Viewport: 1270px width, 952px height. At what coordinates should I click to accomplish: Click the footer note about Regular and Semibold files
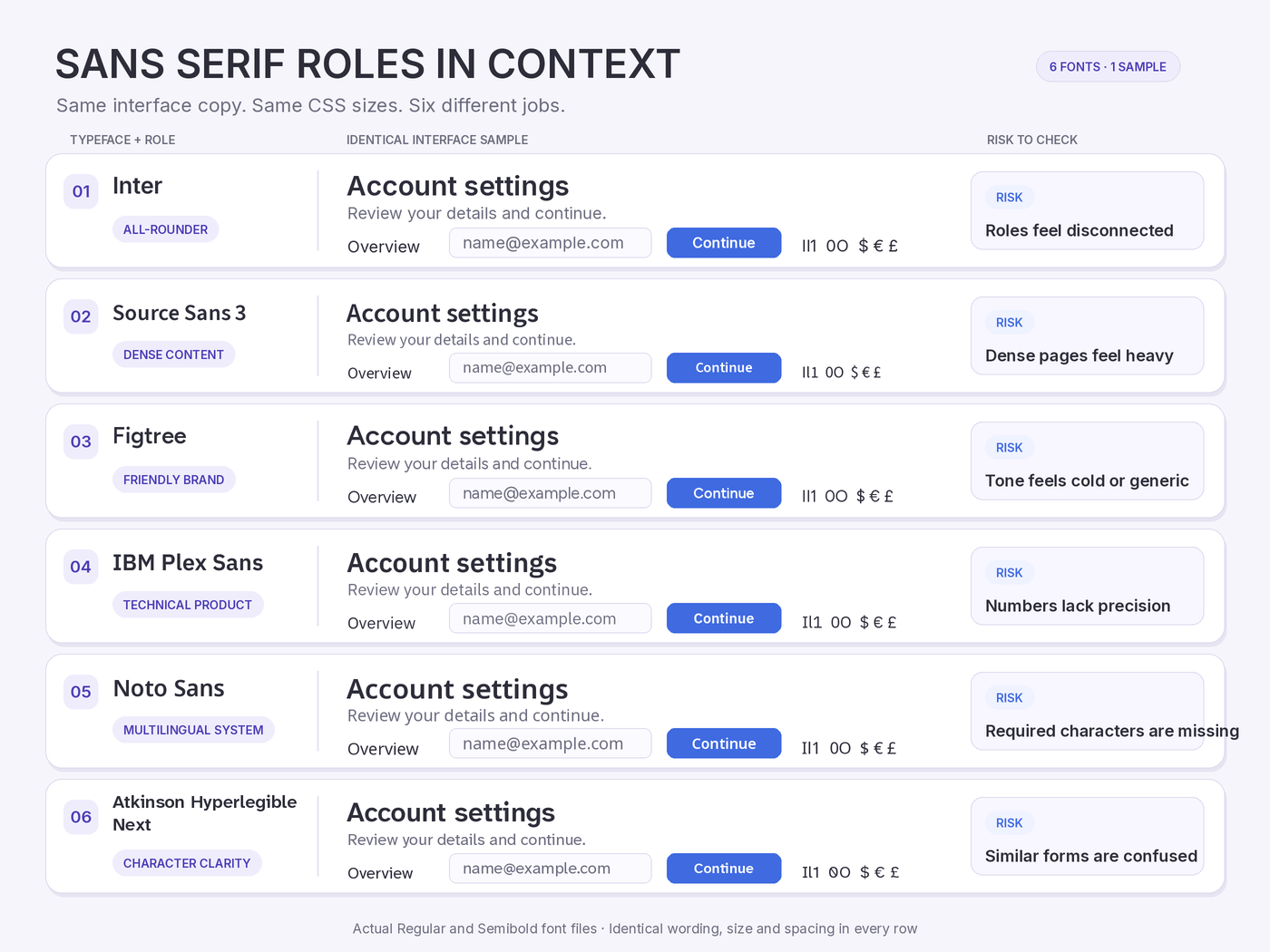point(635,928)
